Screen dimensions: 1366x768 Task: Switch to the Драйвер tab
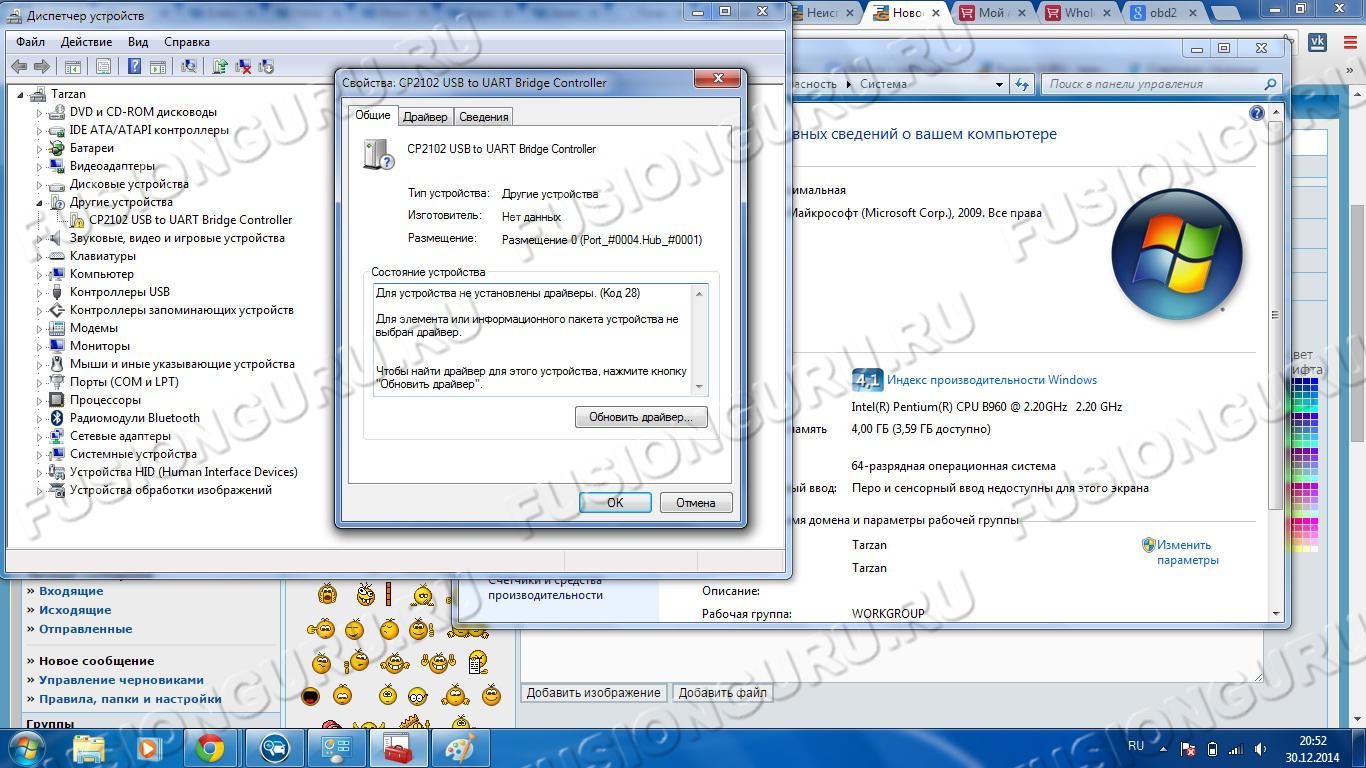click(425, 117)
